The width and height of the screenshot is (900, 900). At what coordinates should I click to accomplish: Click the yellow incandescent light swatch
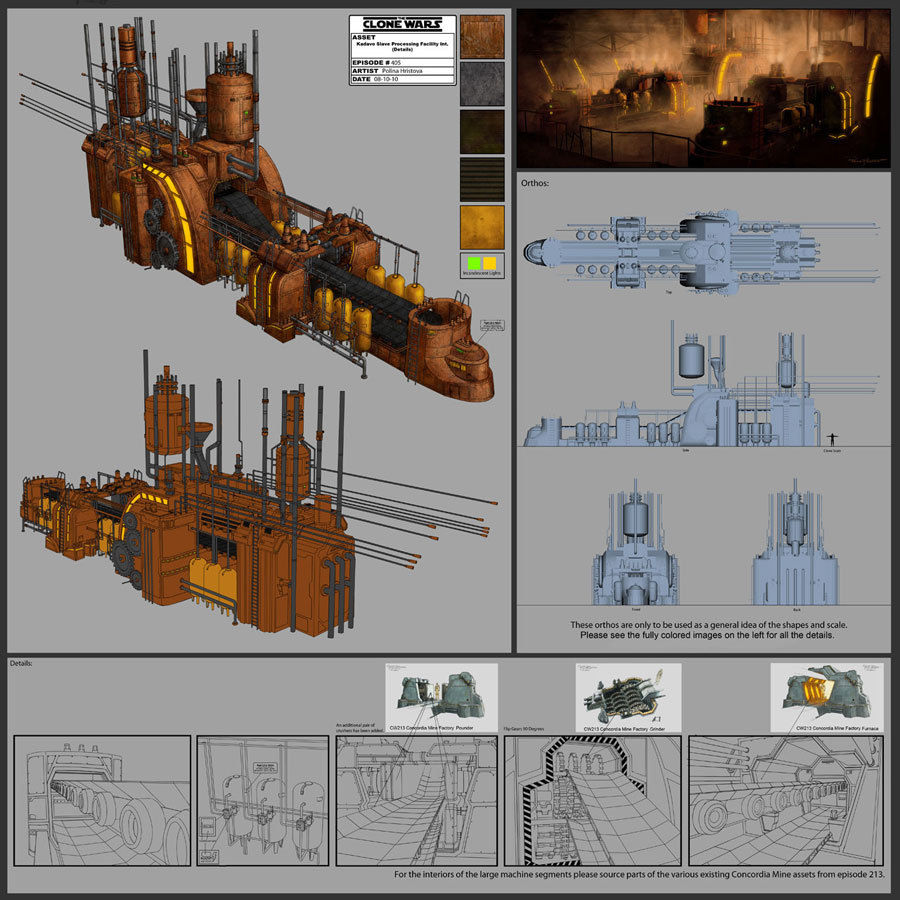click(490, 263)
